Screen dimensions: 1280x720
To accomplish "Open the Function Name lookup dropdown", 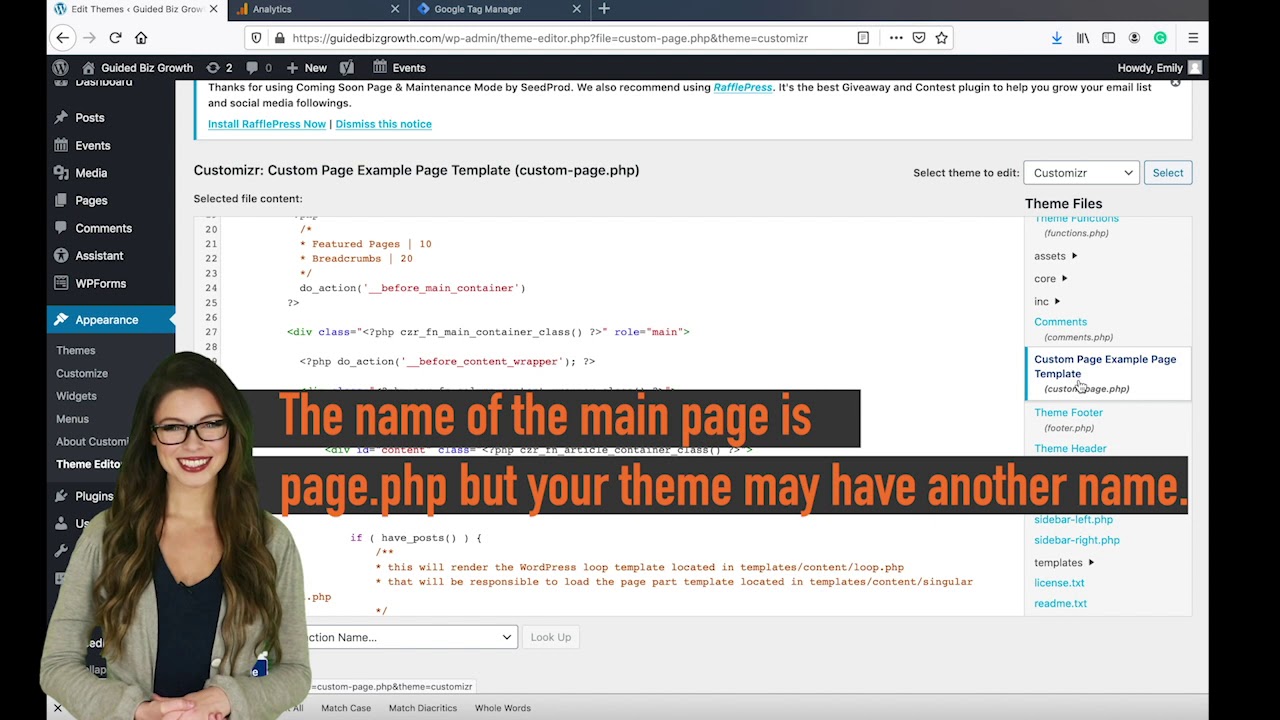I will click(410, 637).
